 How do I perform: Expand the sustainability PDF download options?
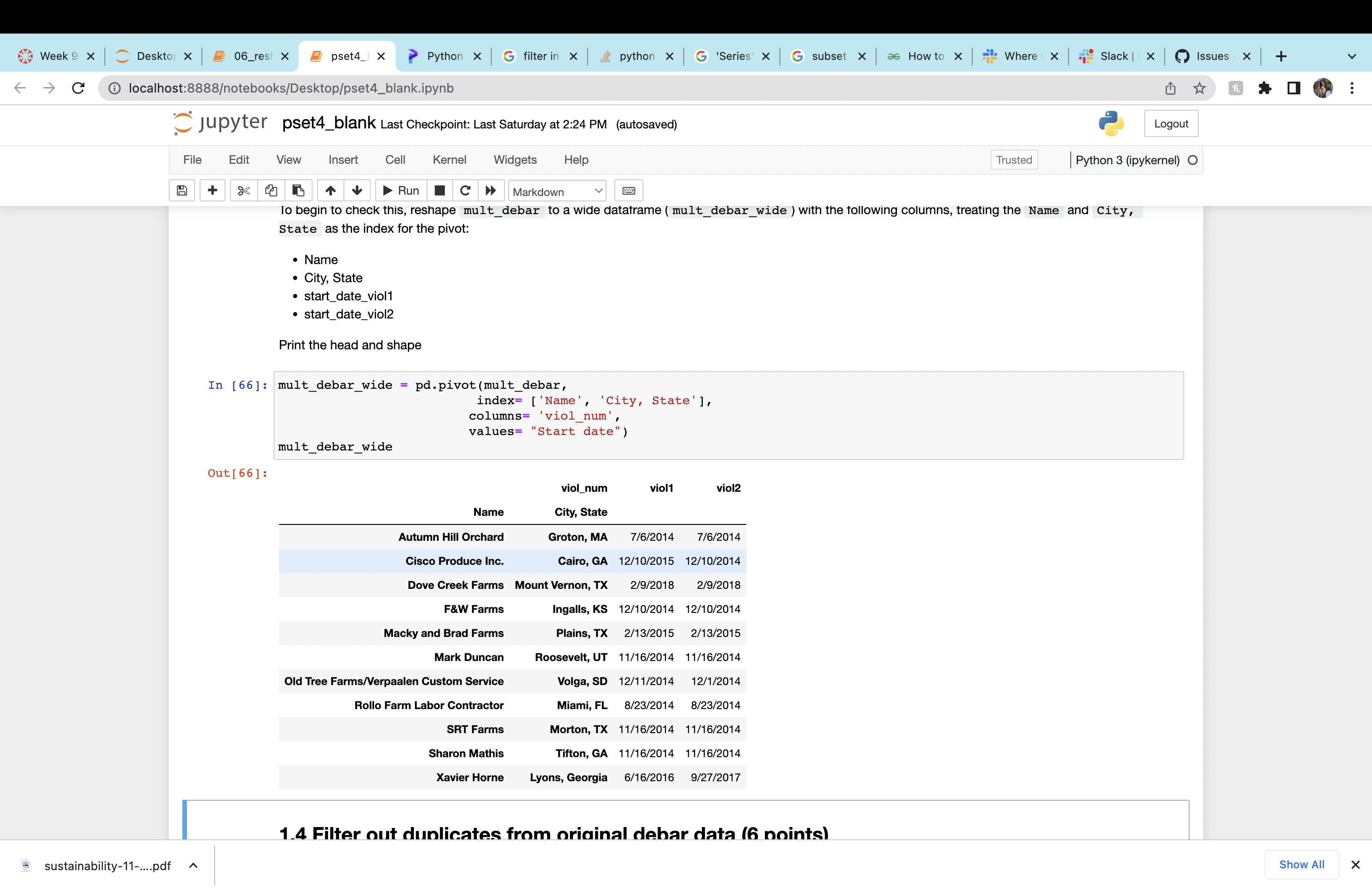coord(193,865)
